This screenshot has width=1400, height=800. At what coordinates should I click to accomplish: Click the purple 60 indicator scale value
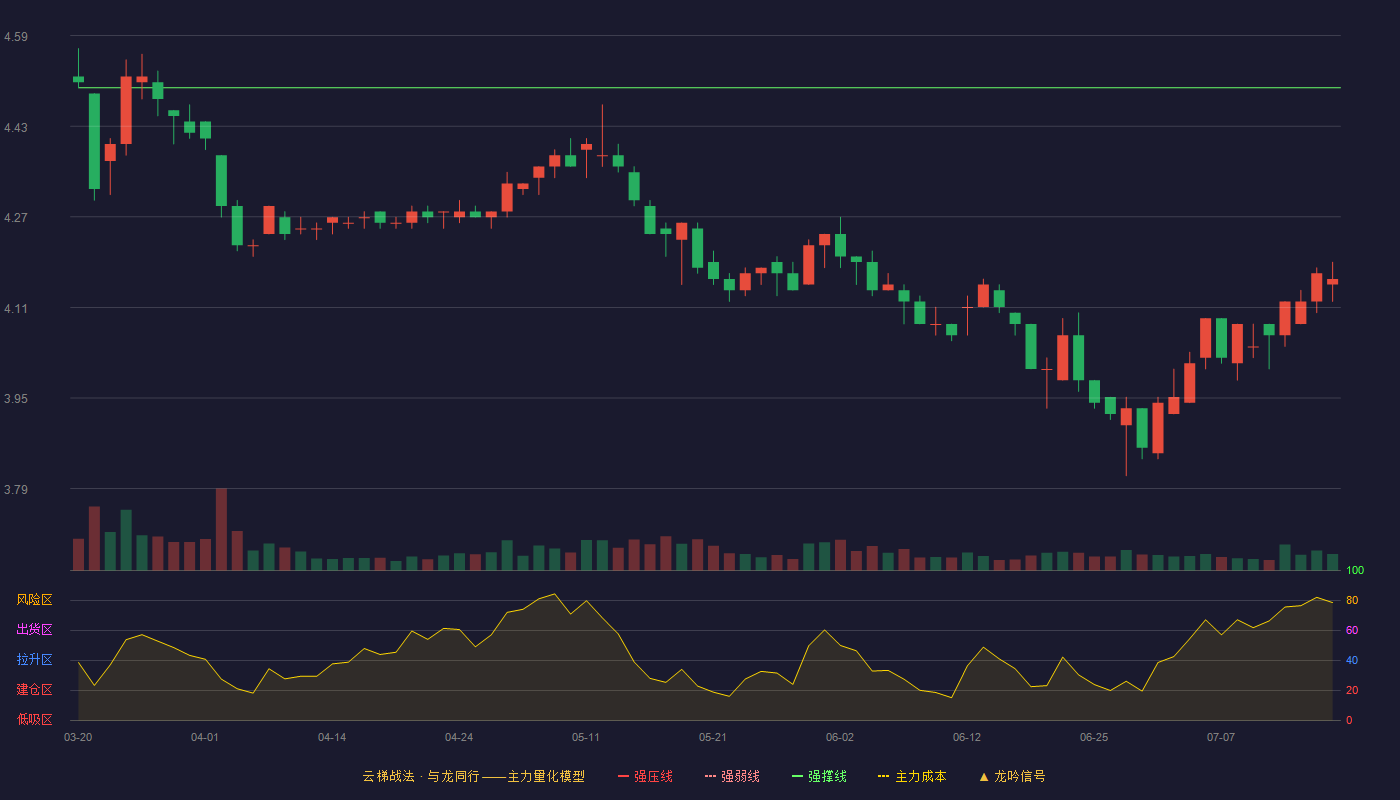click(x=1351, y=630)
